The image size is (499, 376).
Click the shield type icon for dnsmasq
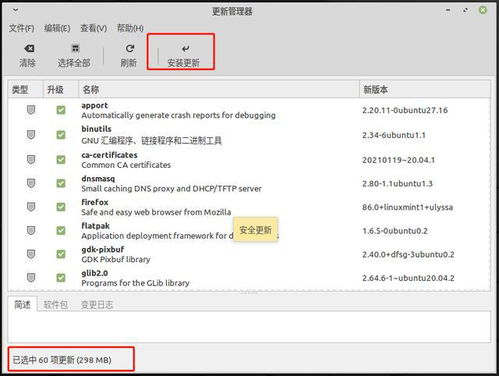[x=31, y=183]
